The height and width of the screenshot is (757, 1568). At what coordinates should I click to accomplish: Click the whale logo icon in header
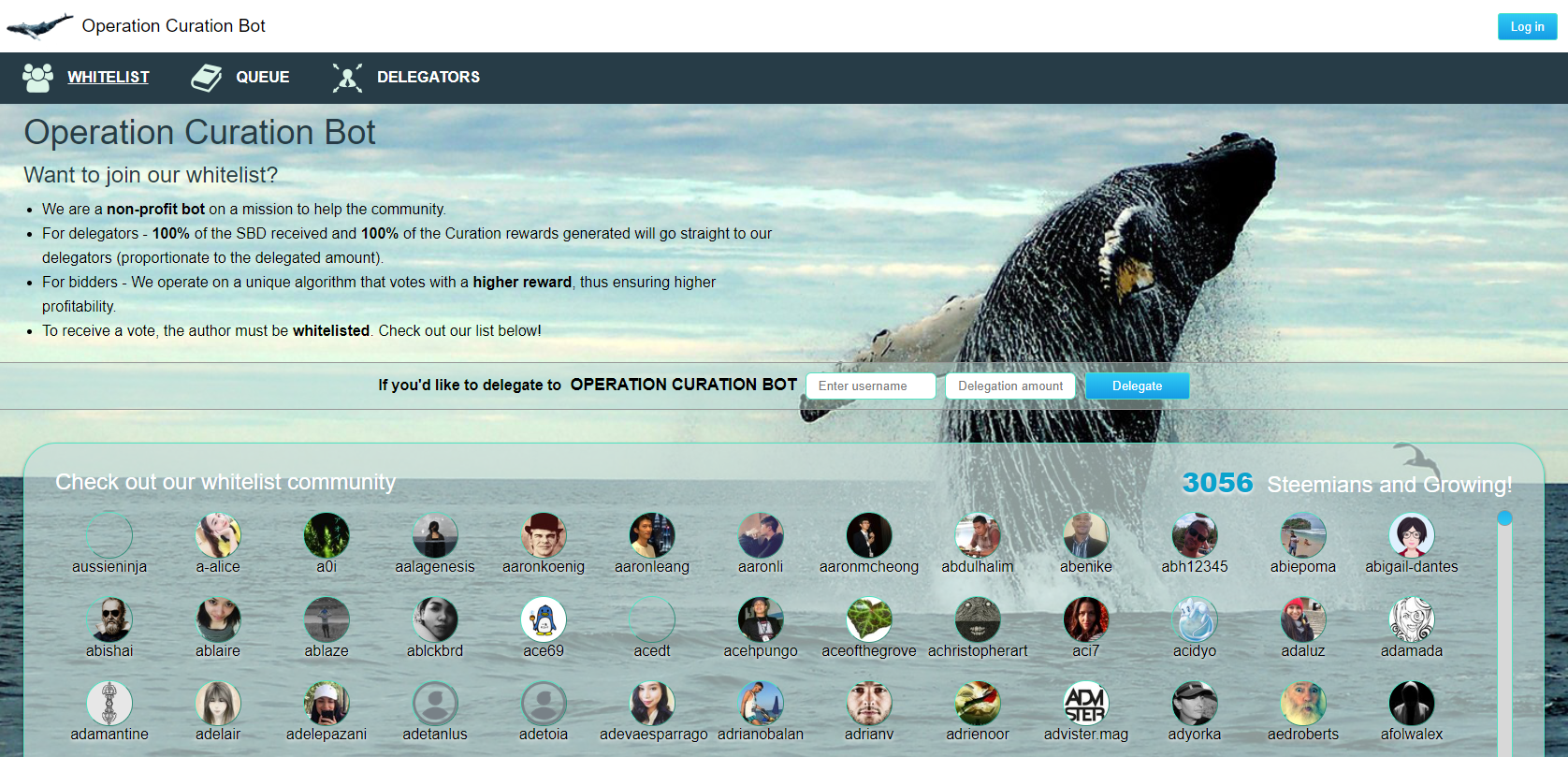[x=39, y=26]
